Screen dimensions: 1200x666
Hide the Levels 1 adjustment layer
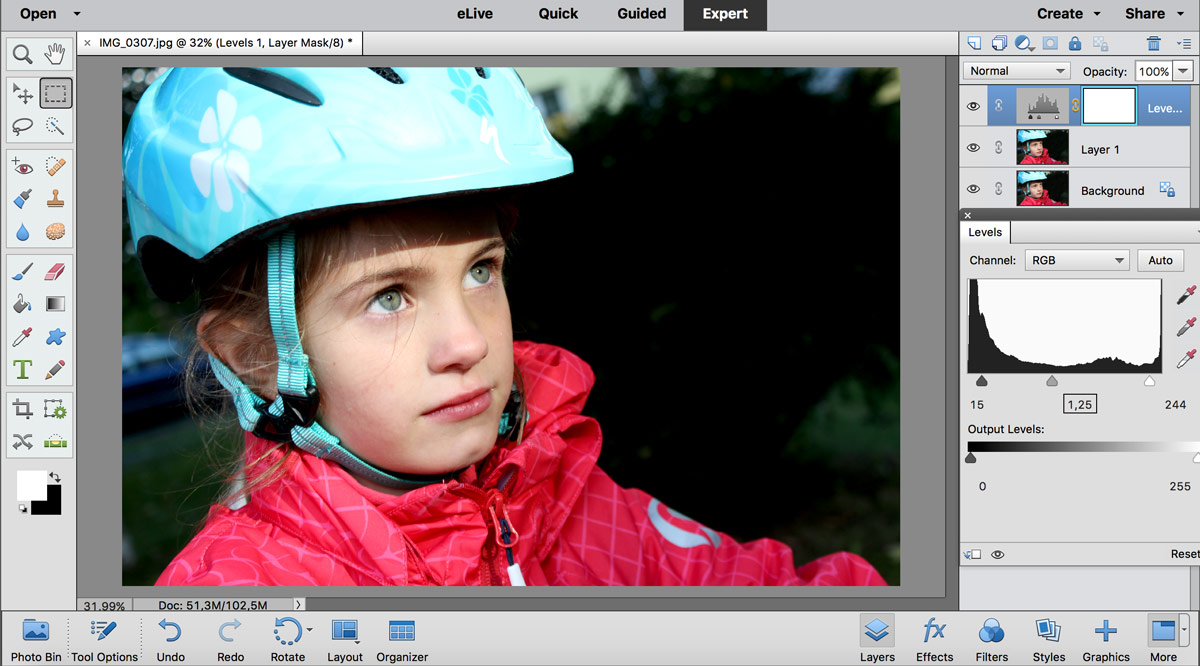coord(973,106)
